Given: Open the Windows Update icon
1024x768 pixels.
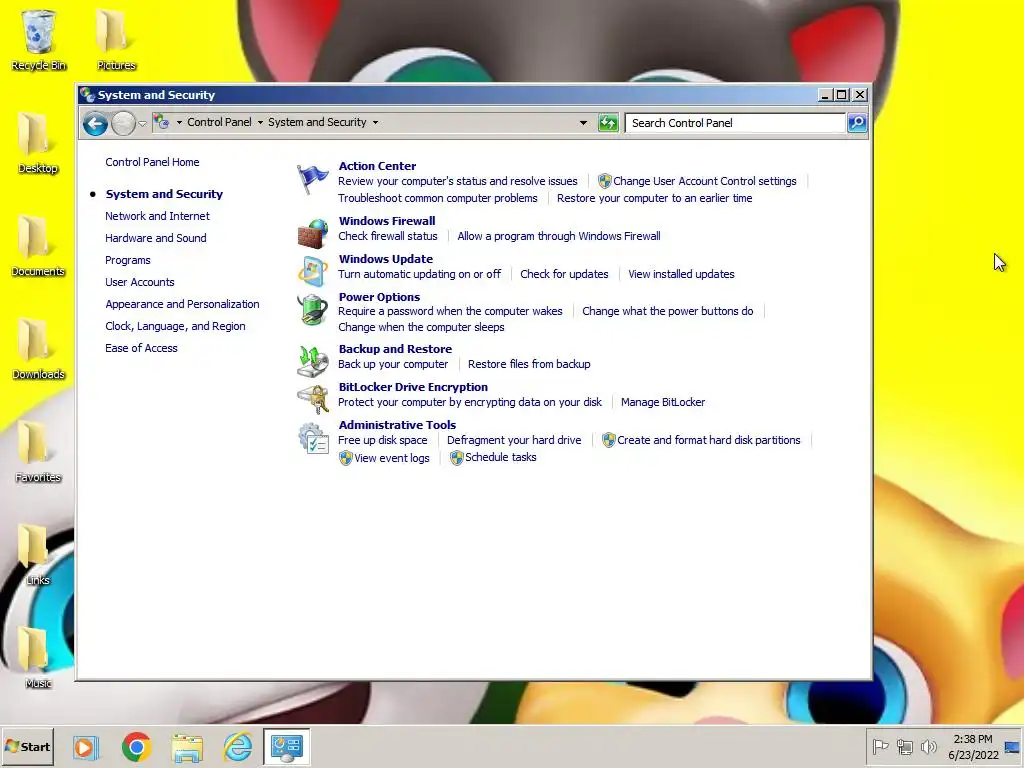Looking at the screenshot, I should (x=313, y=271).
